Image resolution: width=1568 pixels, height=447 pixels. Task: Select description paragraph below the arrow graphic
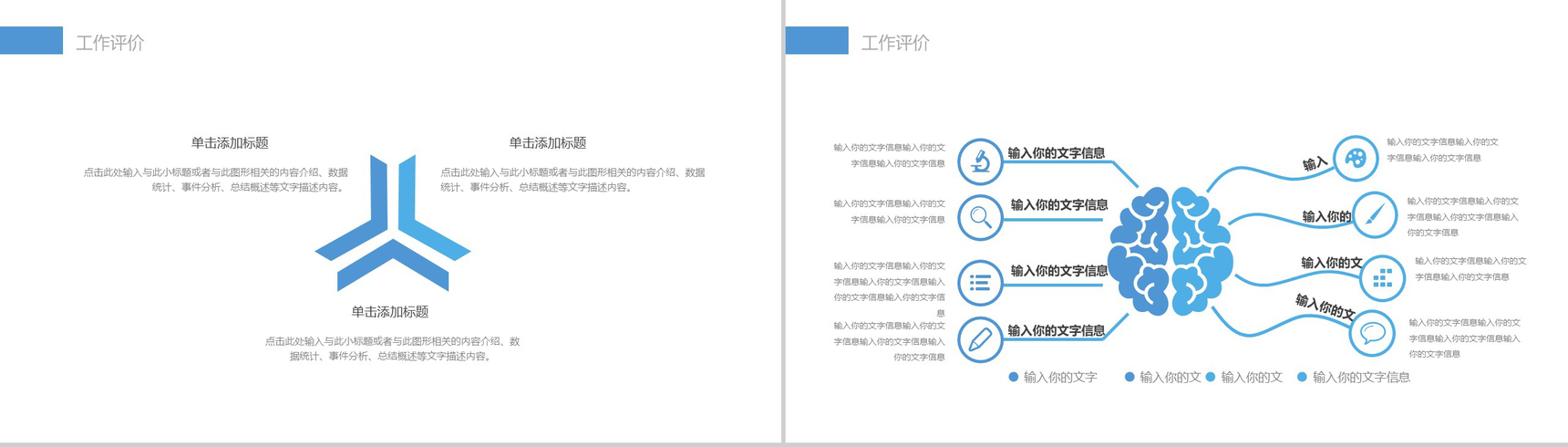(x=393, y=348)
